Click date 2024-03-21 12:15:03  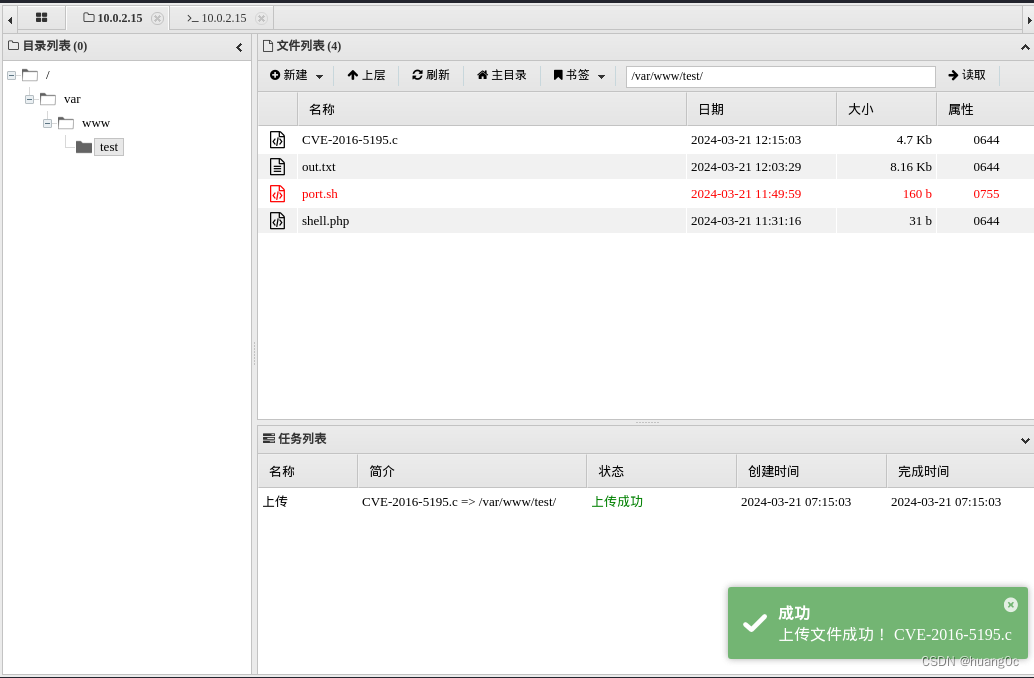(746, 140)
